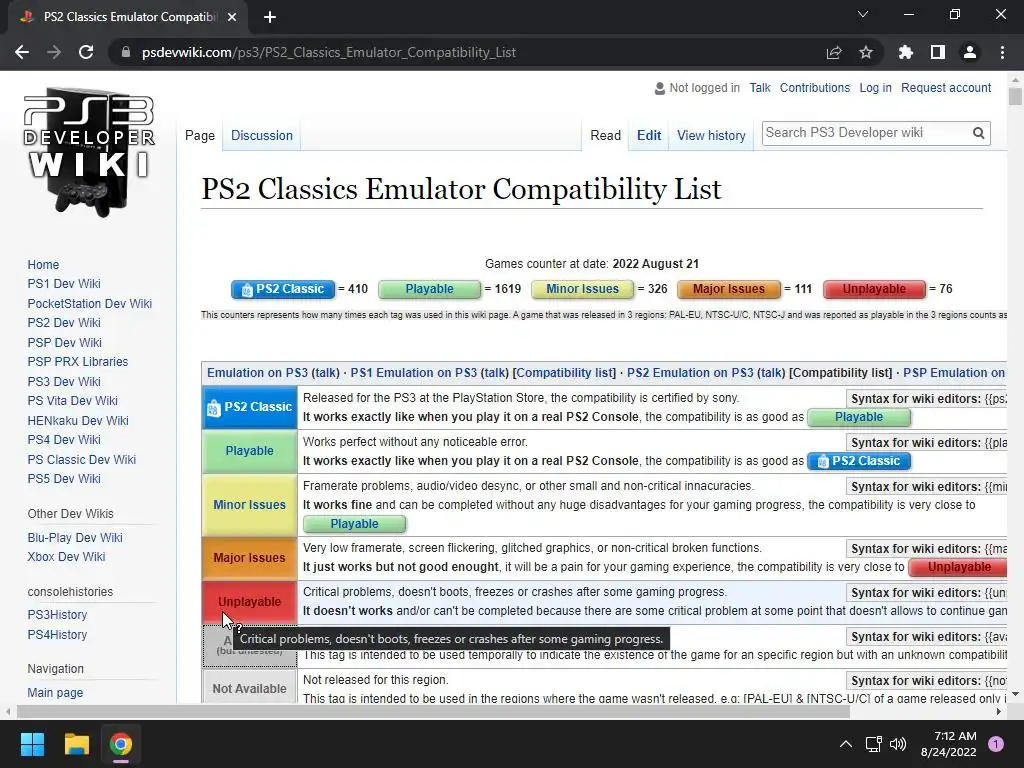Select the browser tab PS2 Classics Emulator
The image size is (1024, 768).
pyautogui.click(x=129, y=17)
